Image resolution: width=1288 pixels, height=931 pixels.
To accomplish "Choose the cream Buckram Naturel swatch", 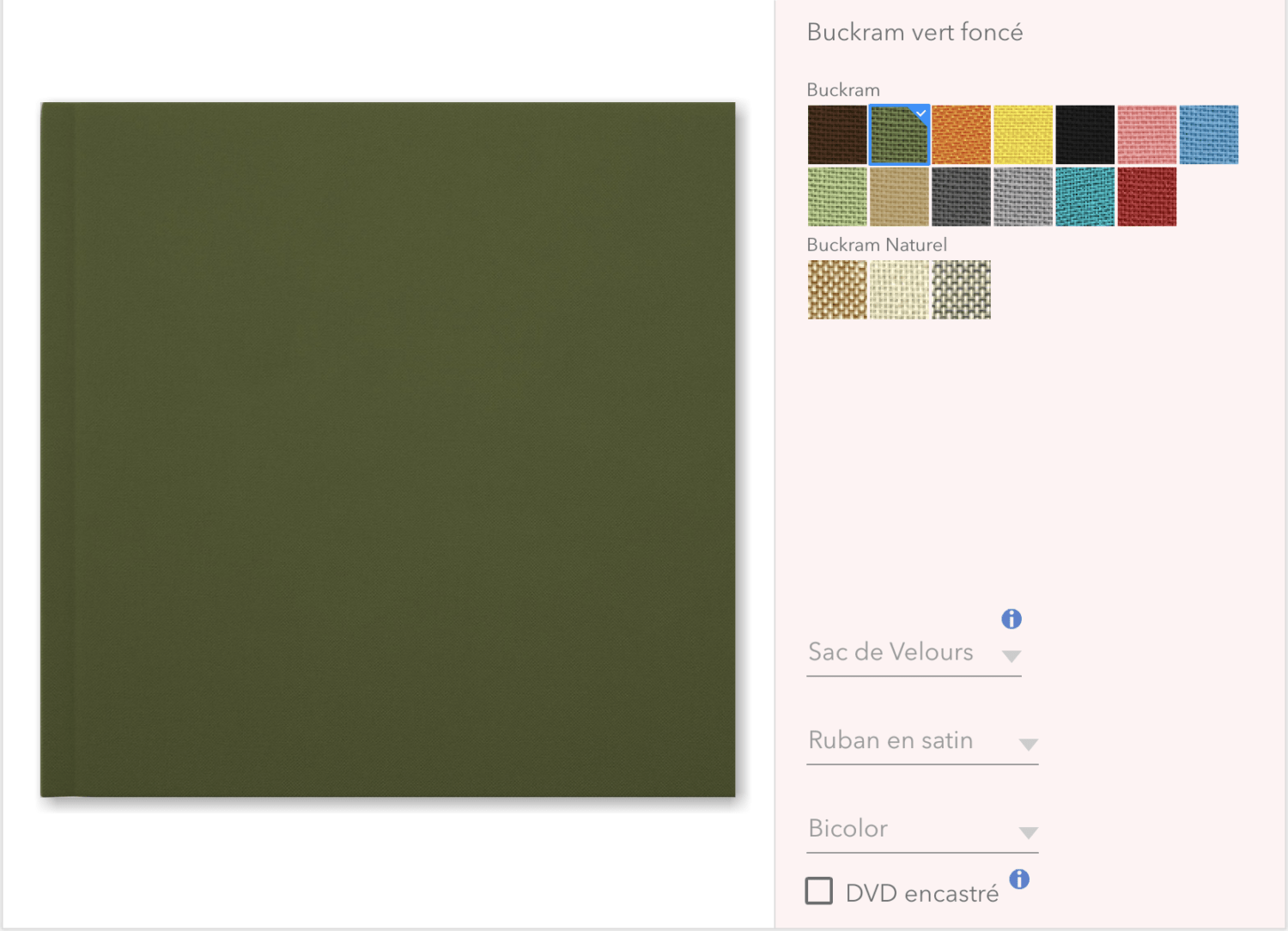I will coord(899,290).
